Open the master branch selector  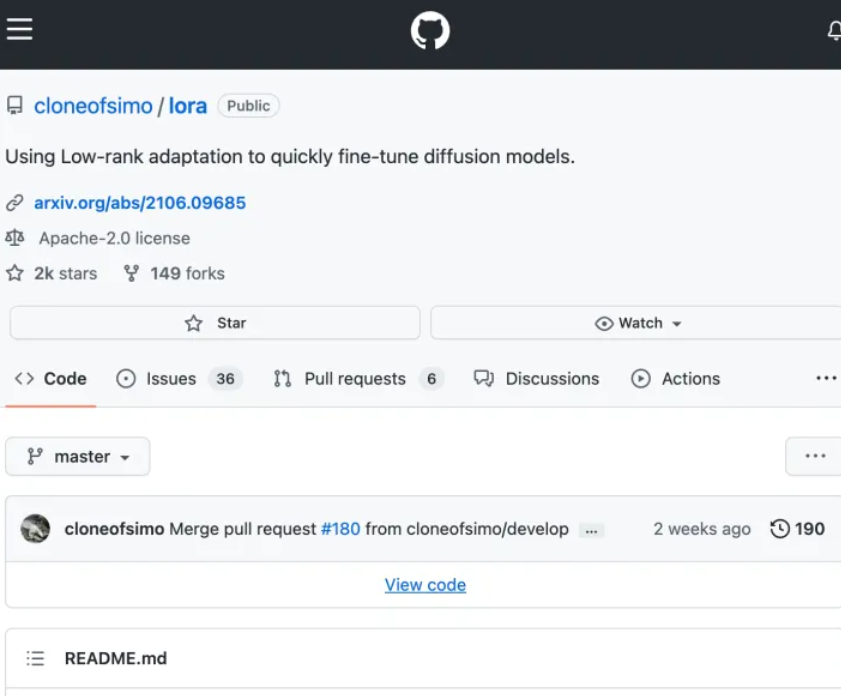click(78, 456)
